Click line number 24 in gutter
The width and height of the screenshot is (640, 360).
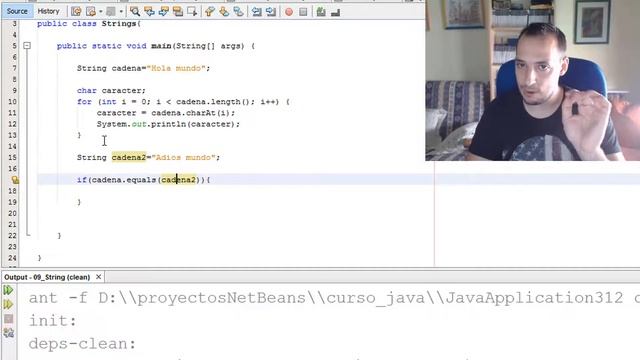tap(12, 258)
